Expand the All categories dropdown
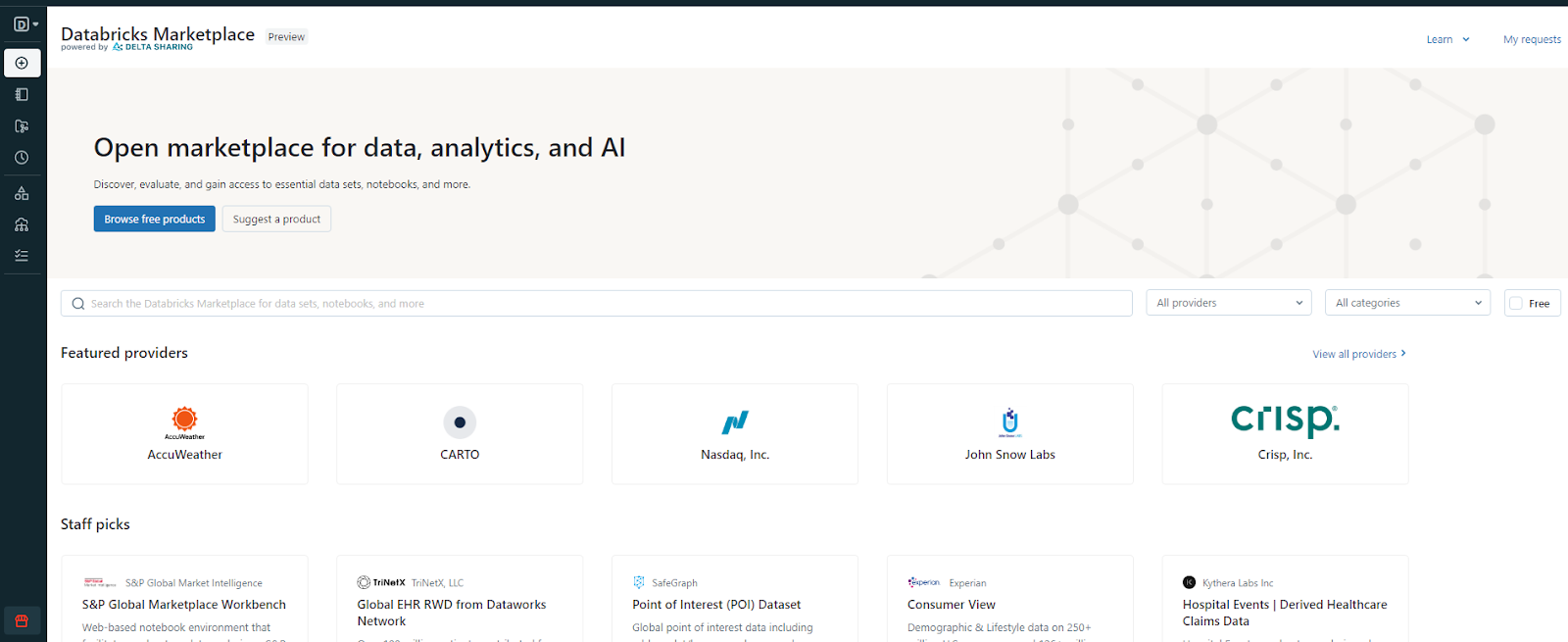 pyautogui.click(x=1407, y=303)
